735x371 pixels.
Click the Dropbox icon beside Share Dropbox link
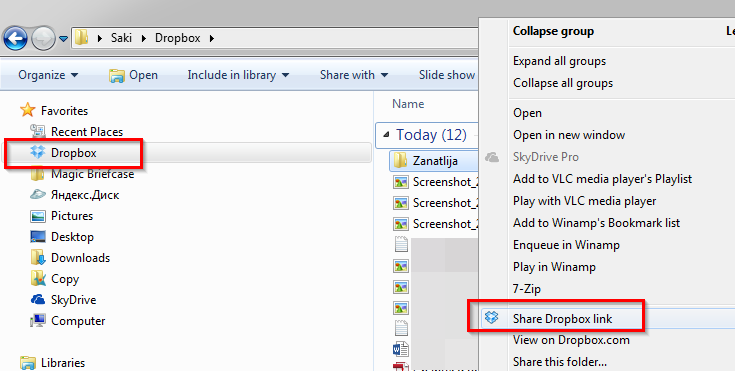(491, 318)
